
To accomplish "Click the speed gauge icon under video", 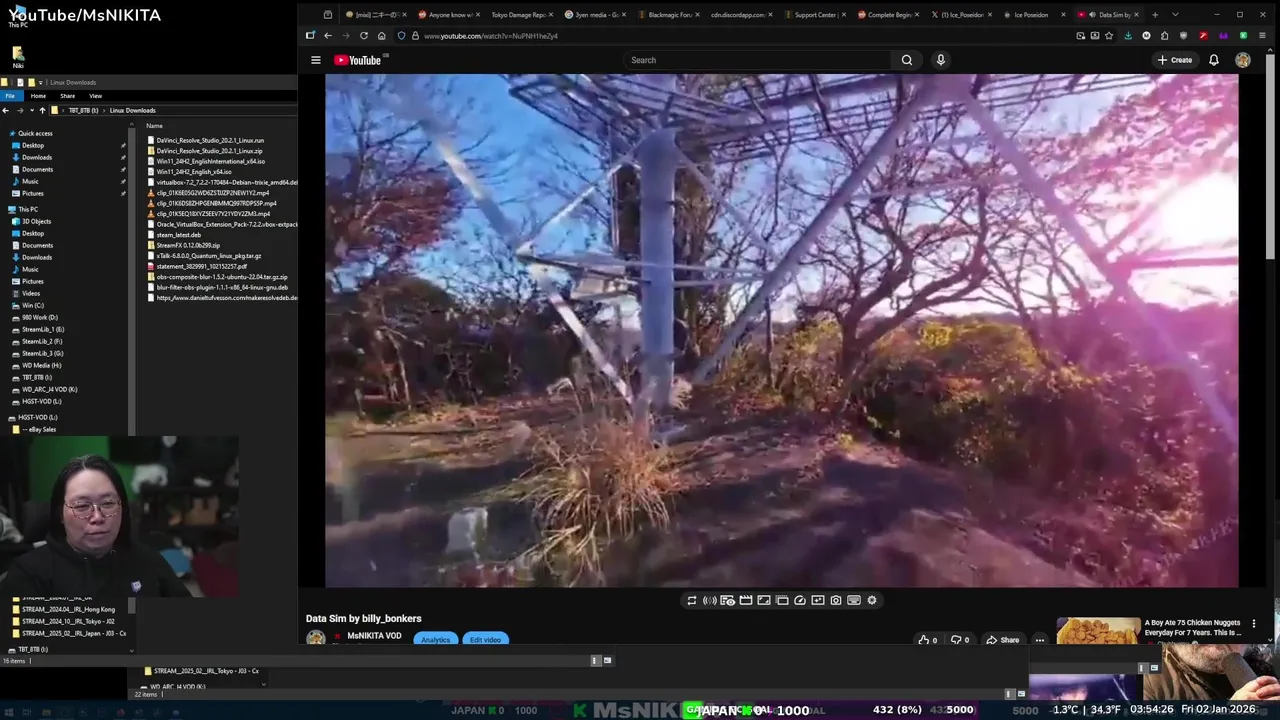I will pyautogui.click(x=800, y=600).
